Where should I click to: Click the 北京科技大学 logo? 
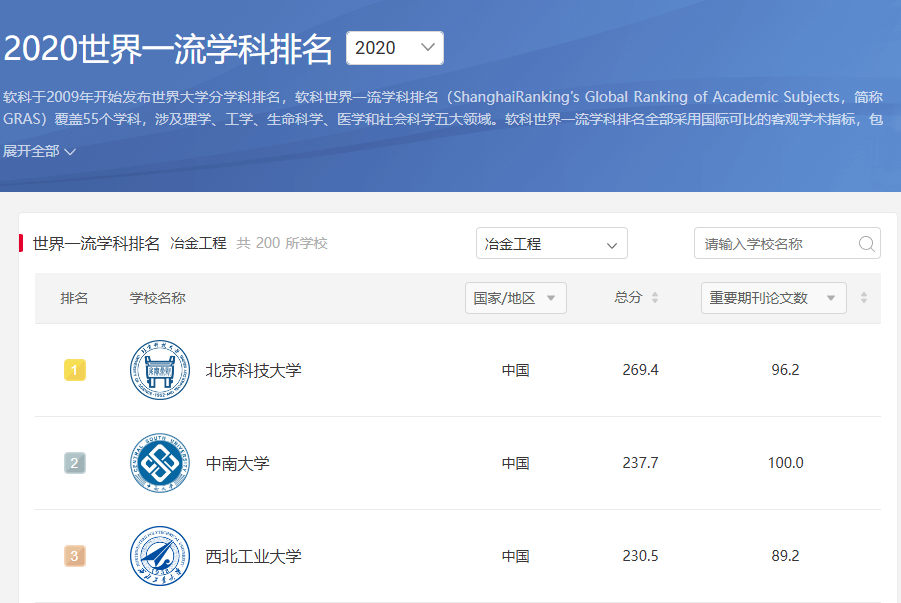[160, 370]
